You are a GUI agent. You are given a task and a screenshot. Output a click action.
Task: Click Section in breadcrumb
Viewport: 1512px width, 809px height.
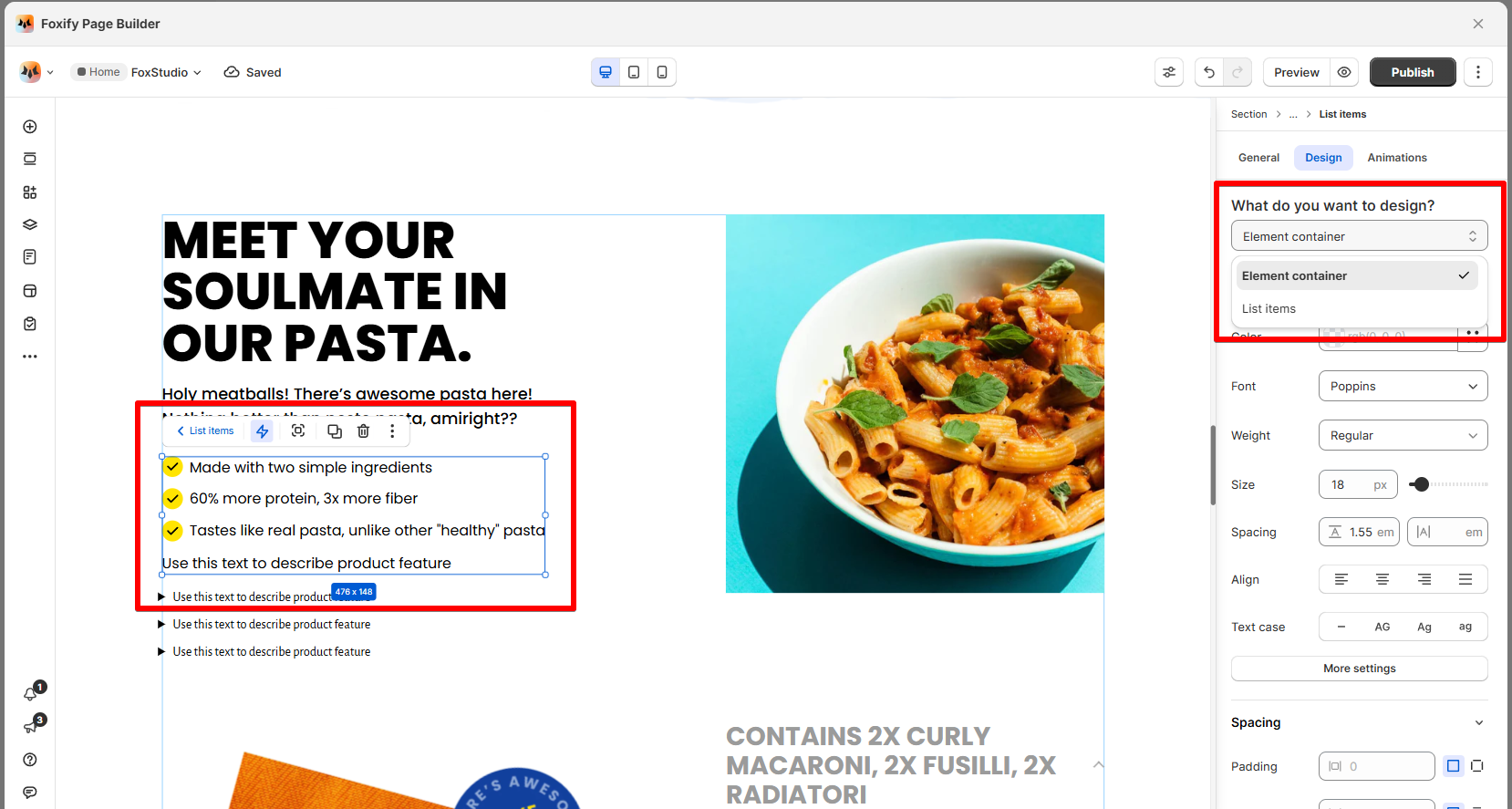[x=1248, y=114]
